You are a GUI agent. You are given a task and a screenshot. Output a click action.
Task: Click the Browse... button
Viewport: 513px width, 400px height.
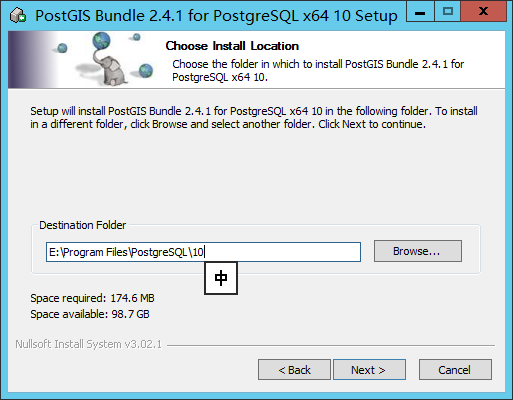point(418,251)
